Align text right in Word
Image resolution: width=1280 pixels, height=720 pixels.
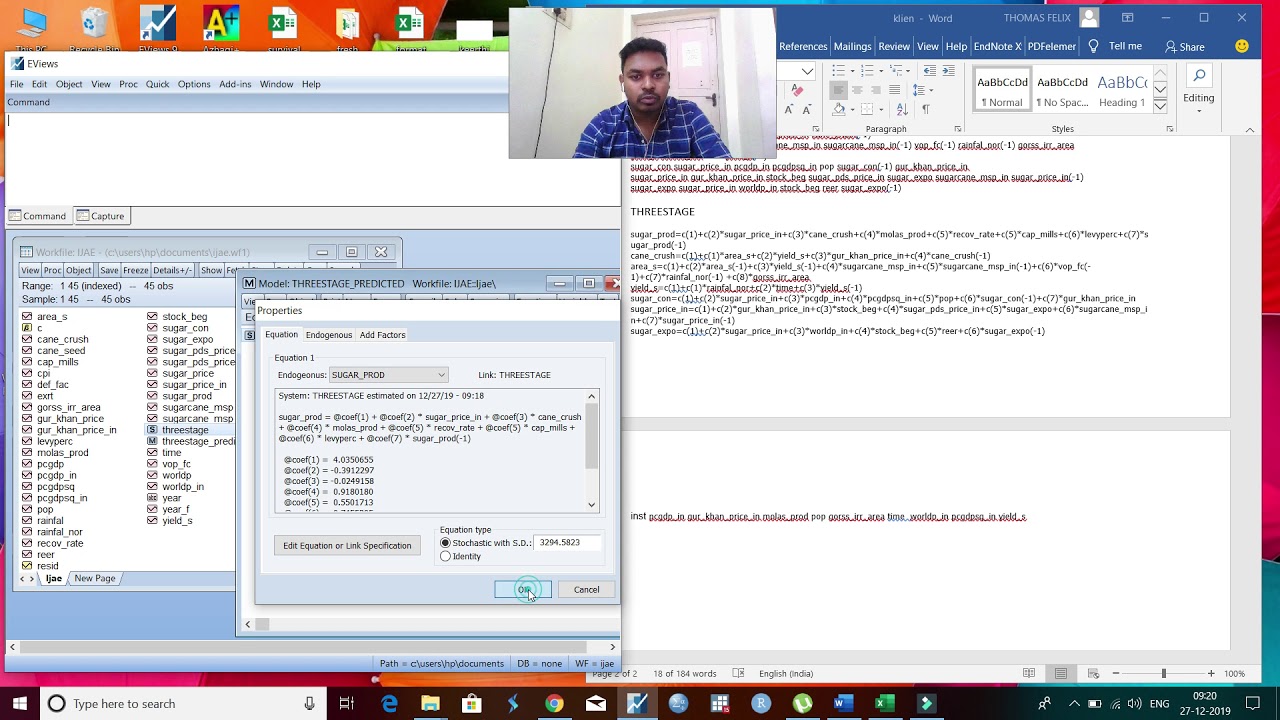pyautogui.click(x=876, y=90)
